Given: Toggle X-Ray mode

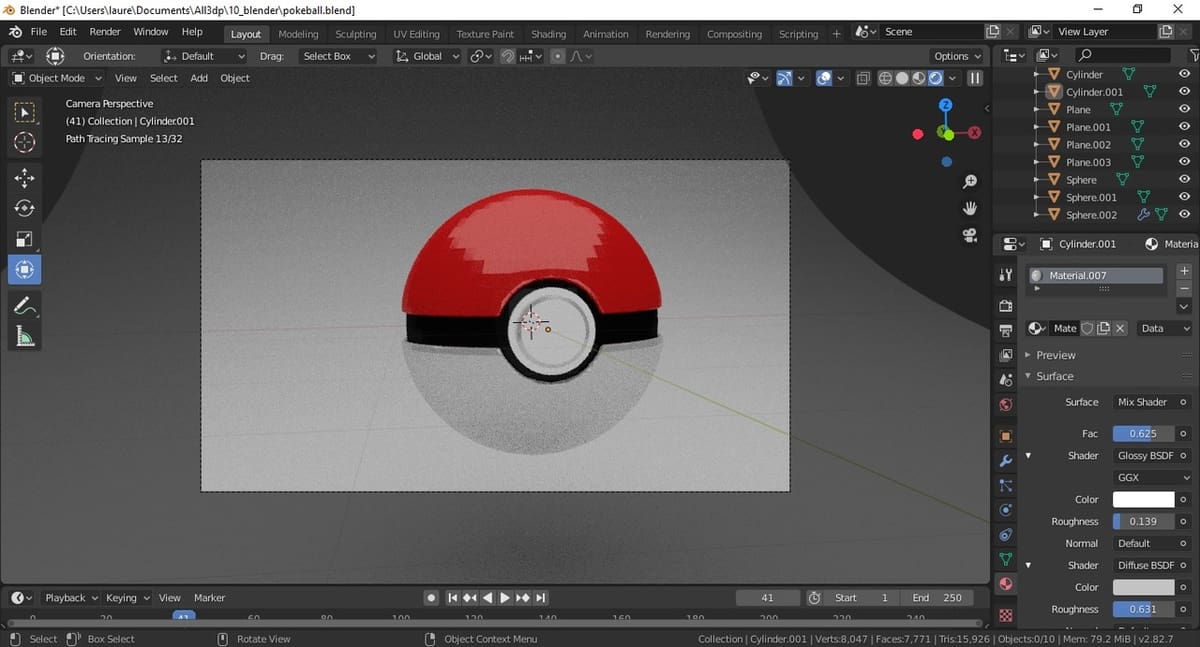Looking at the screenshot, I should (x=863, y=78).
